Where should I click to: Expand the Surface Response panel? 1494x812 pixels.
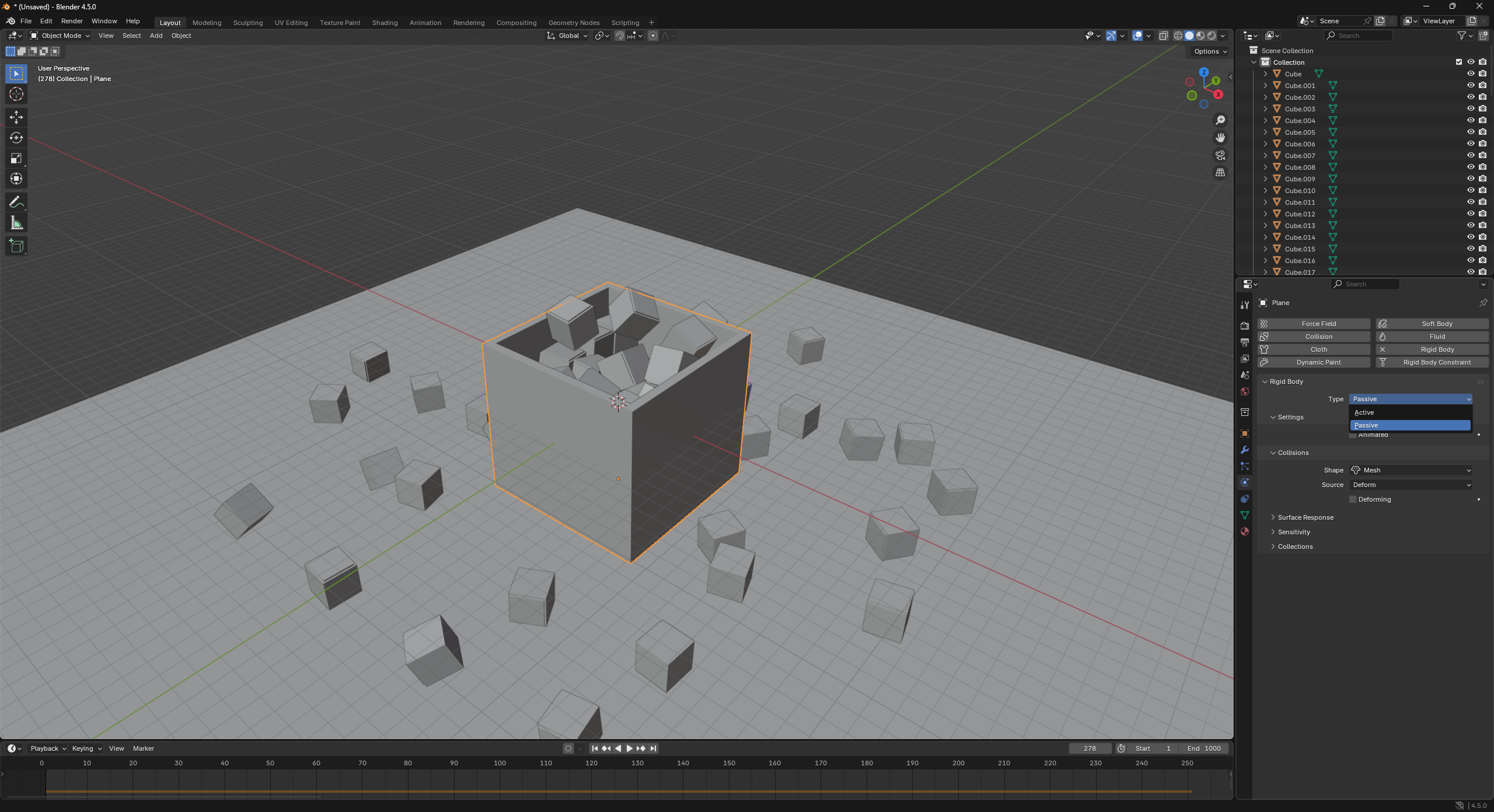1305,517
